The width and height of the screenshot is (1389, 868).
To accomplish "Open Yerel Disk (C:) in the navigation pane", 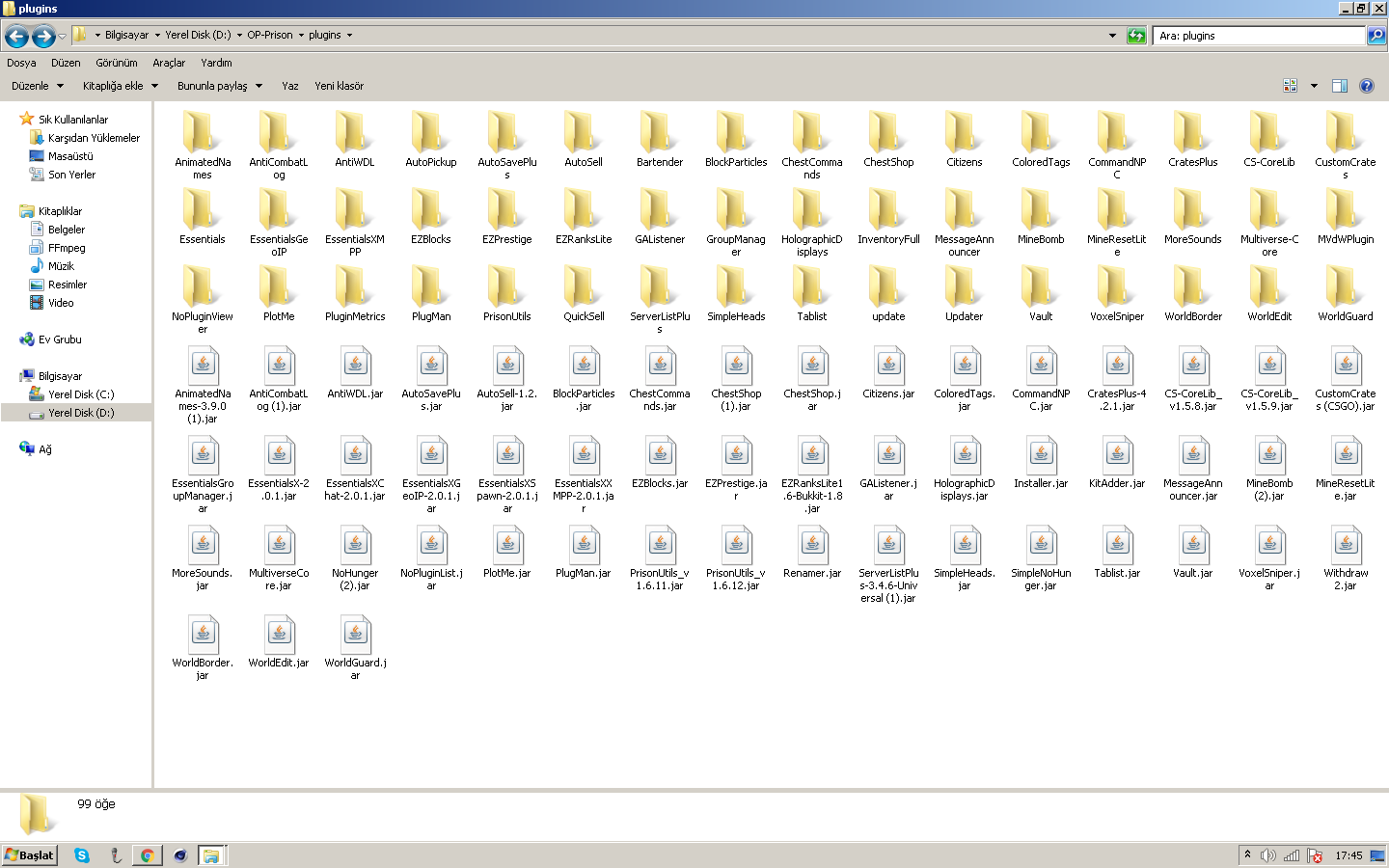I will point(72,394).
